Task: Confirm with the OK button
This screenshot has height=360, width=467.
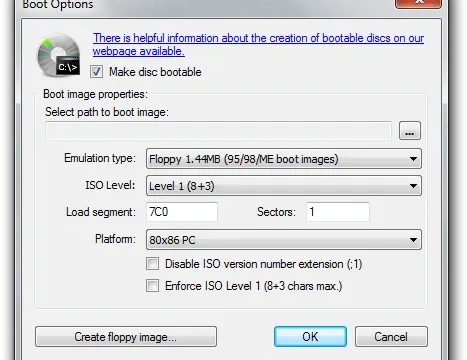Action: (310, 337)
